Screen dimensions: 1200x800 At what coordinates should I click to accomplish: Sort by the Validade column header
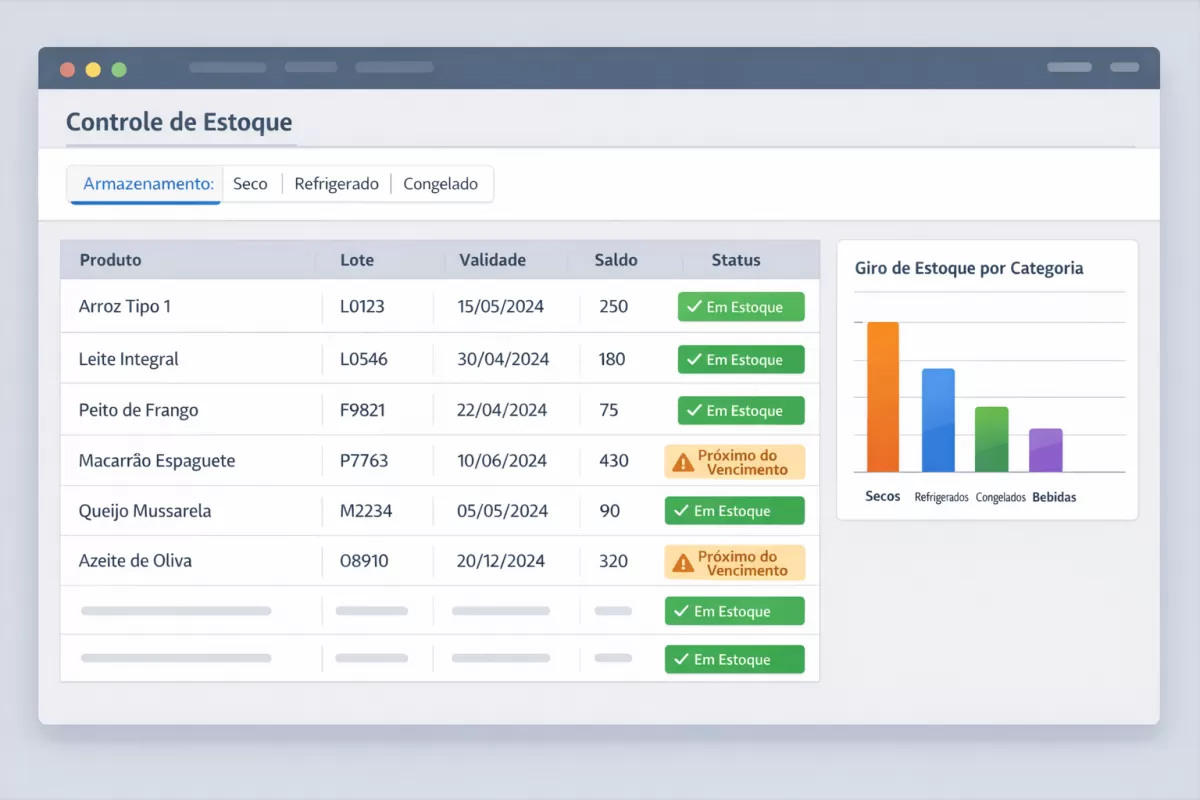coord(492,260)
